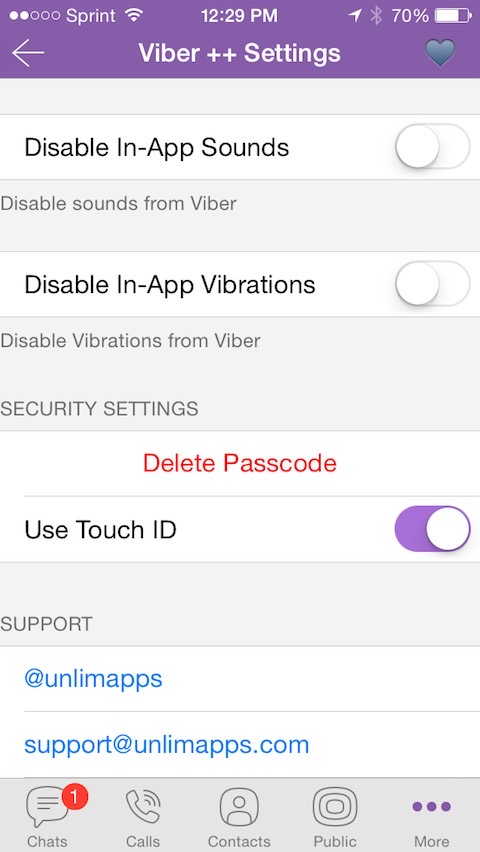The width and height of the screenshot is (480, 852).
Task: Turn off Use Touch ID switch
Action: click(x=432, y=529)
